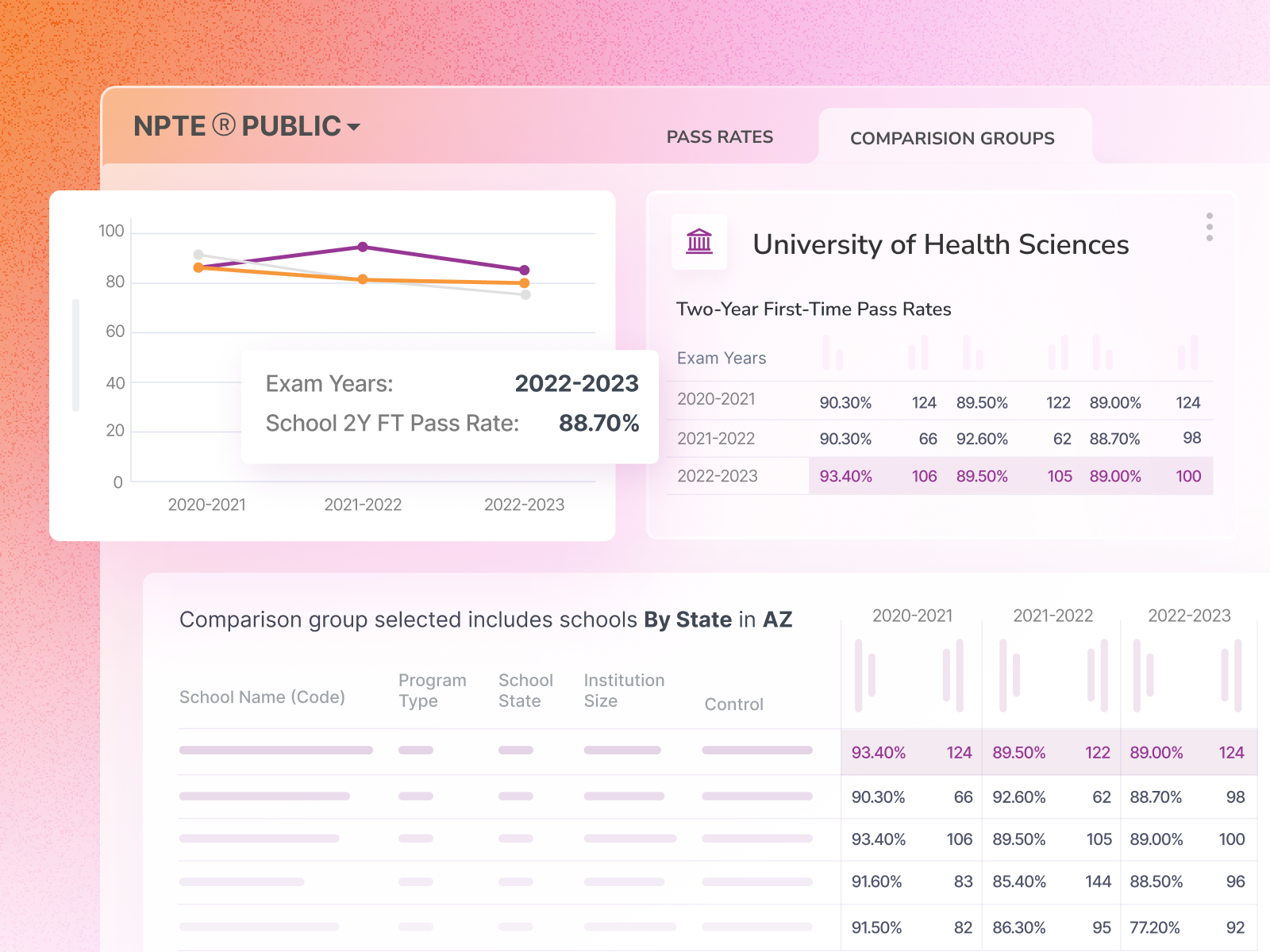Screen dimensions: 1270x952
Task: Select the COMPARISION GROUPS tab
Action: point(952,138)
